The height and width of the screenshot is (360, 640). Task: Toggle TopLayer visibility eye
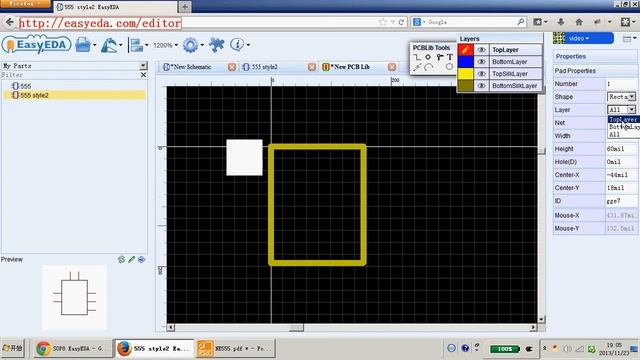click(481, 50)
